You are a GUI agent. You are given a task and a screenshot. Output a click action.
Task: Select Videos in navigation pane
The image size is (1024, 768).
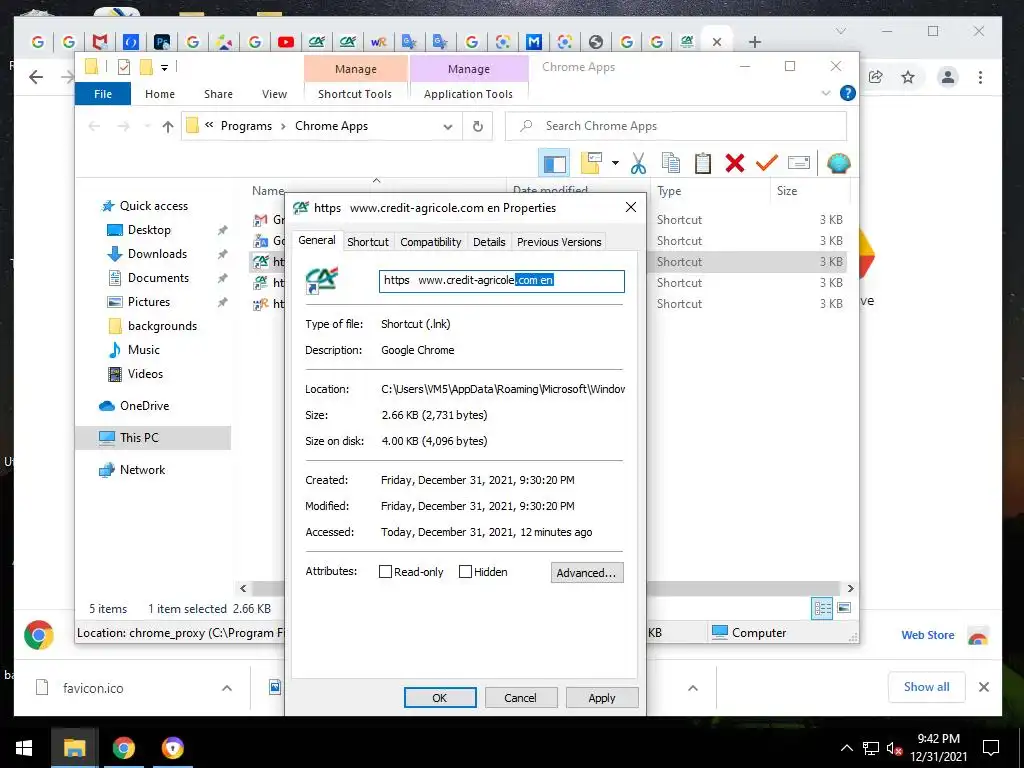[145, 374]
